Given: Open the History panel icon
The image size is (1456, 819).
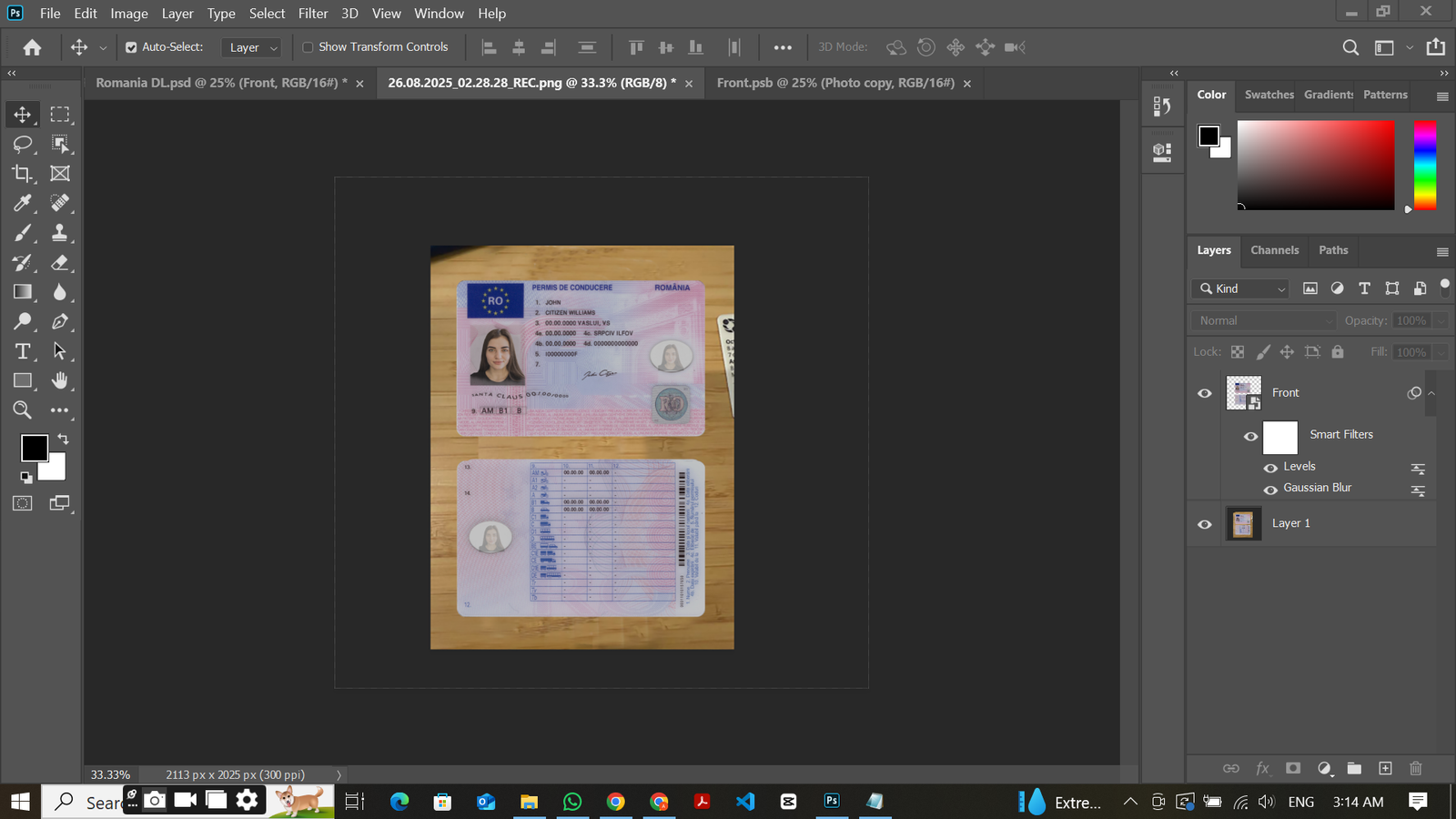Looking at the screenshot, I should 1162,106.
